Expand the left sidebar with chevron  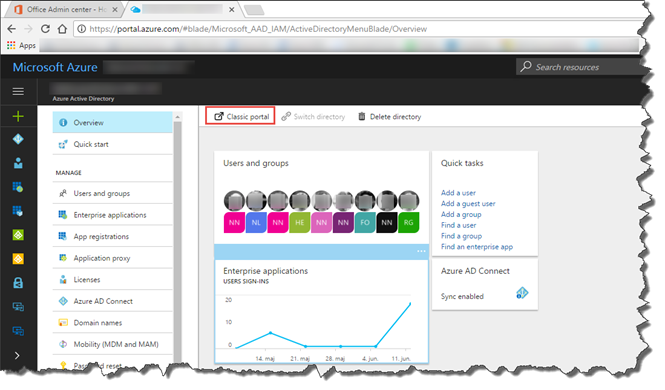(x=17, y=355)
